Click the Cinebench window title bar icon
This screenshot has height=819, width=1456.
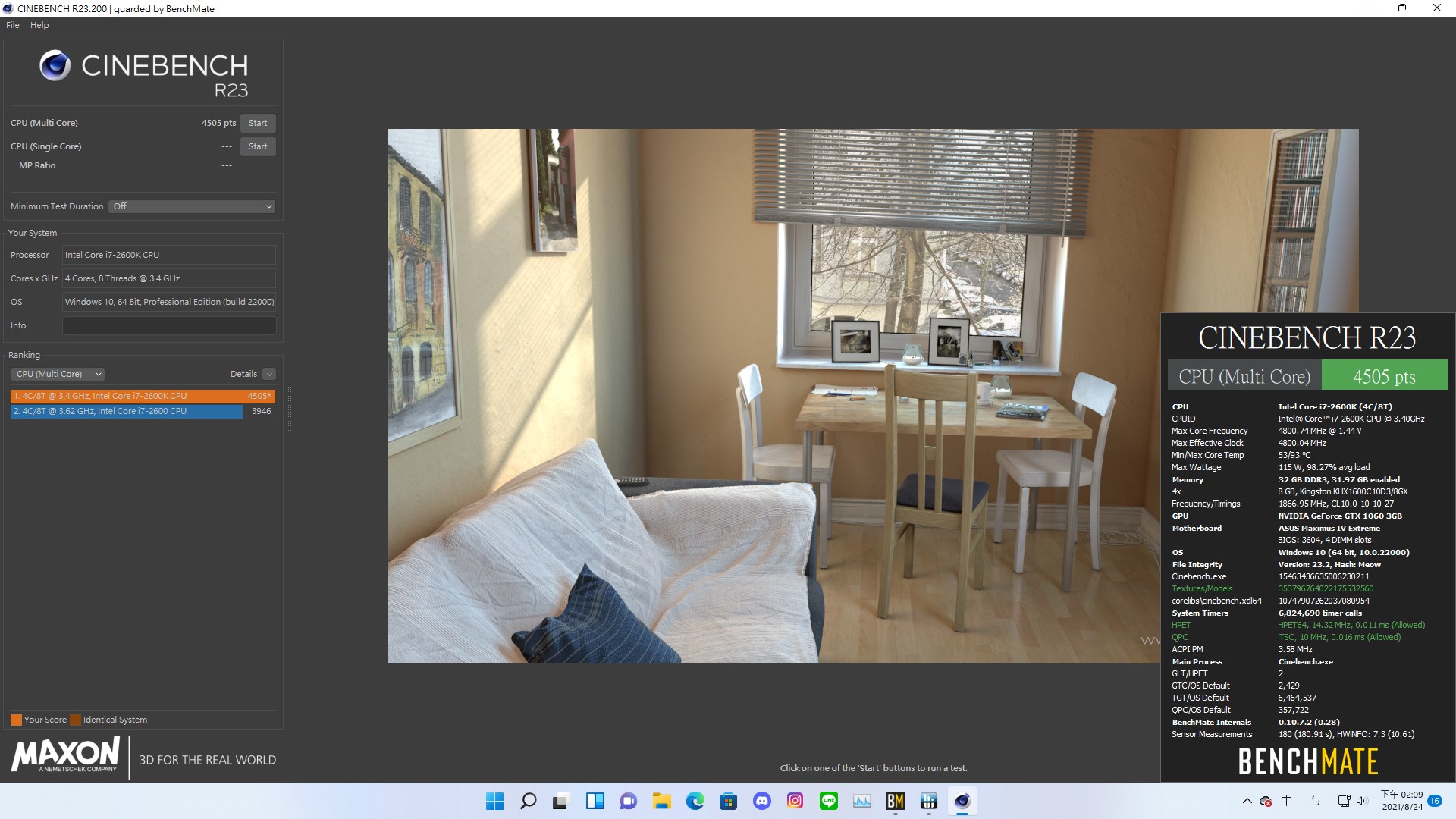pyautogui.click(x=8, y=8)
